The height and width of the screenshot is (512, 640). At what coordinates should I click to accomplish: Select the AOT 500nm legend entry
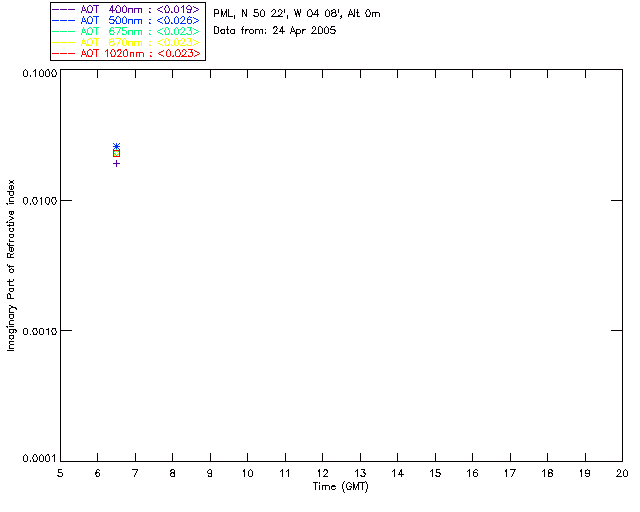pyautogui.click(x=138, y=20)
